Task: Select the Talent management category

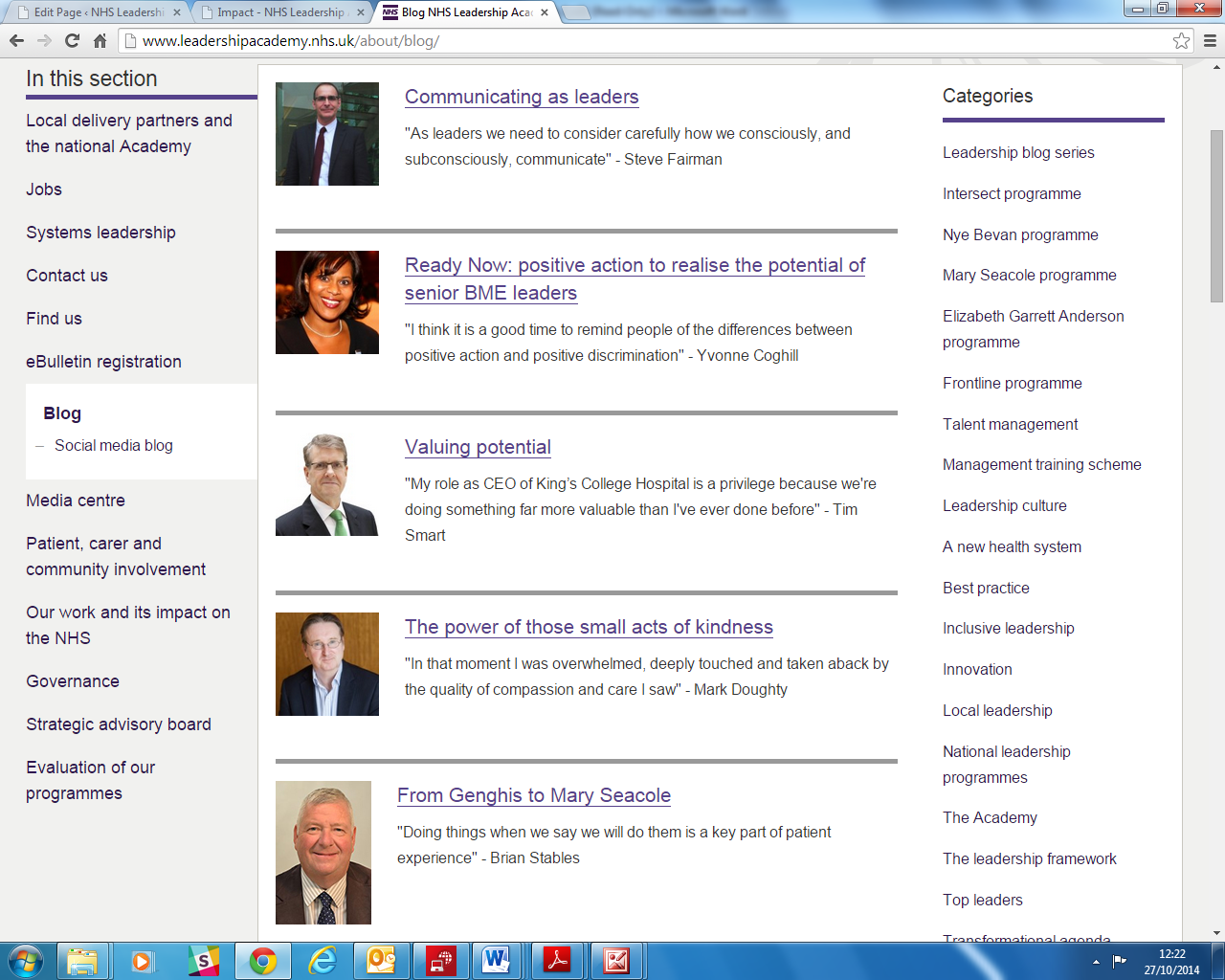Action: click(1010, 425)
